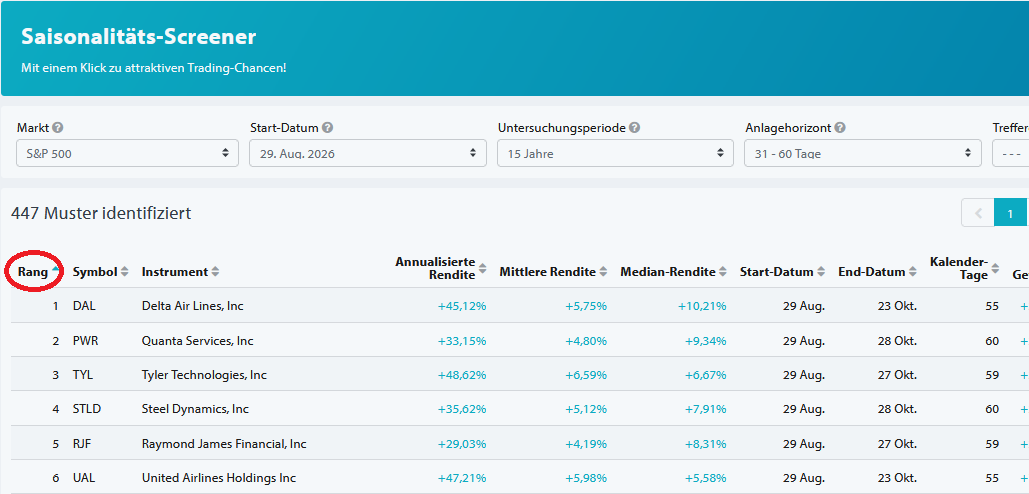Click +5,75% mean return value
Screen dimensions: 1029x494
tap(586, 306)
